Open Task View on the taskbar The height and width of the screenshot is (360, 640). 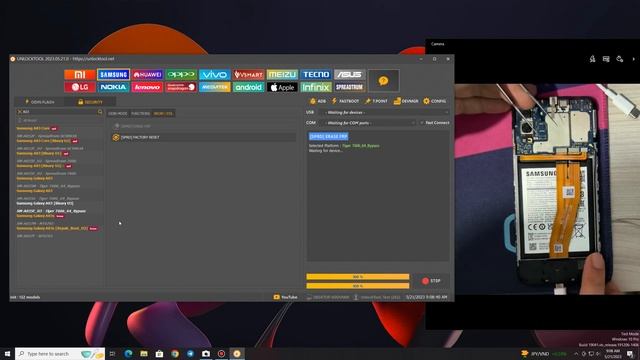113,353
